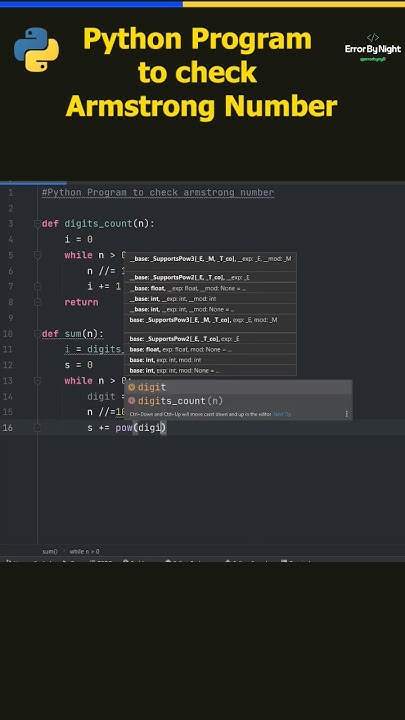This screenshot has height=720, width=405.
Task: Click 'i += 1' on line 7
Action: pos(104,286)
